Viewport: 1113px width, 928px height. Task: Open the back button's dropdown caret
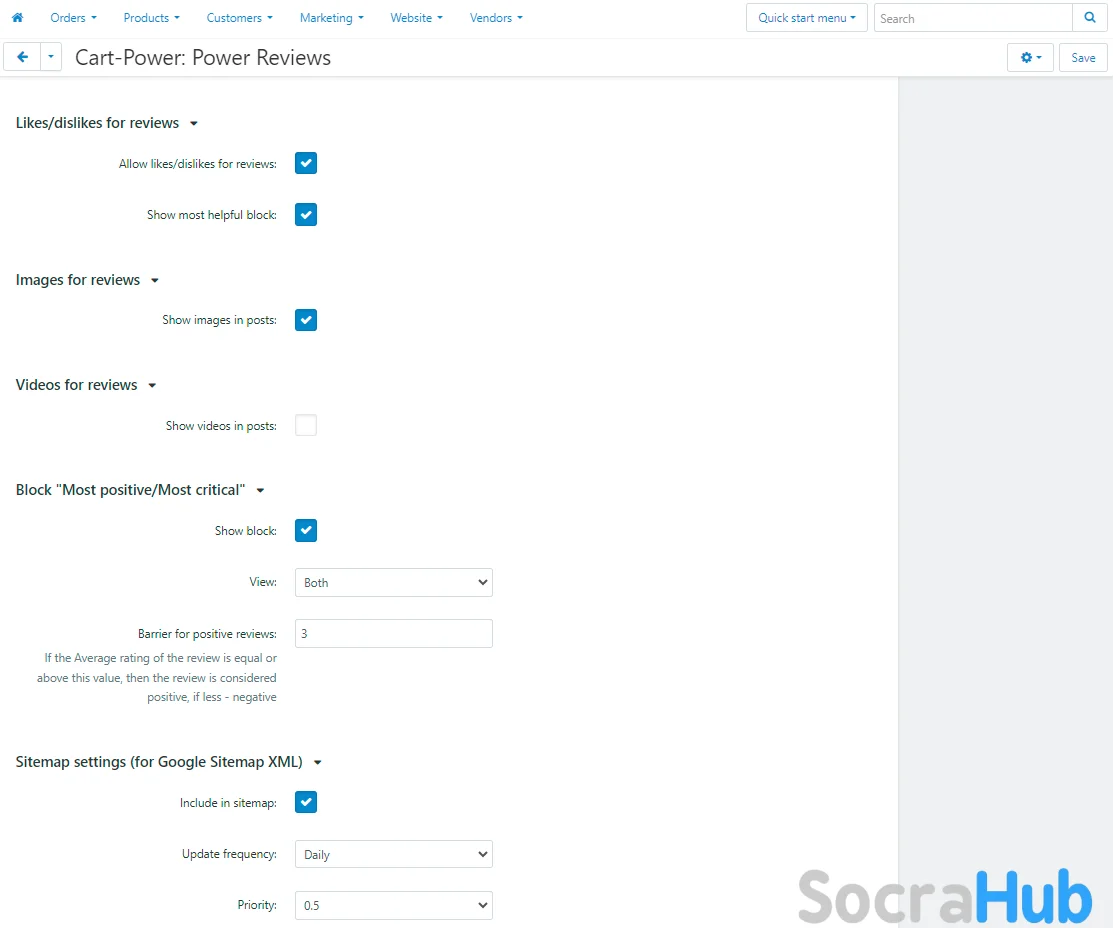click(x=51, y=57)
